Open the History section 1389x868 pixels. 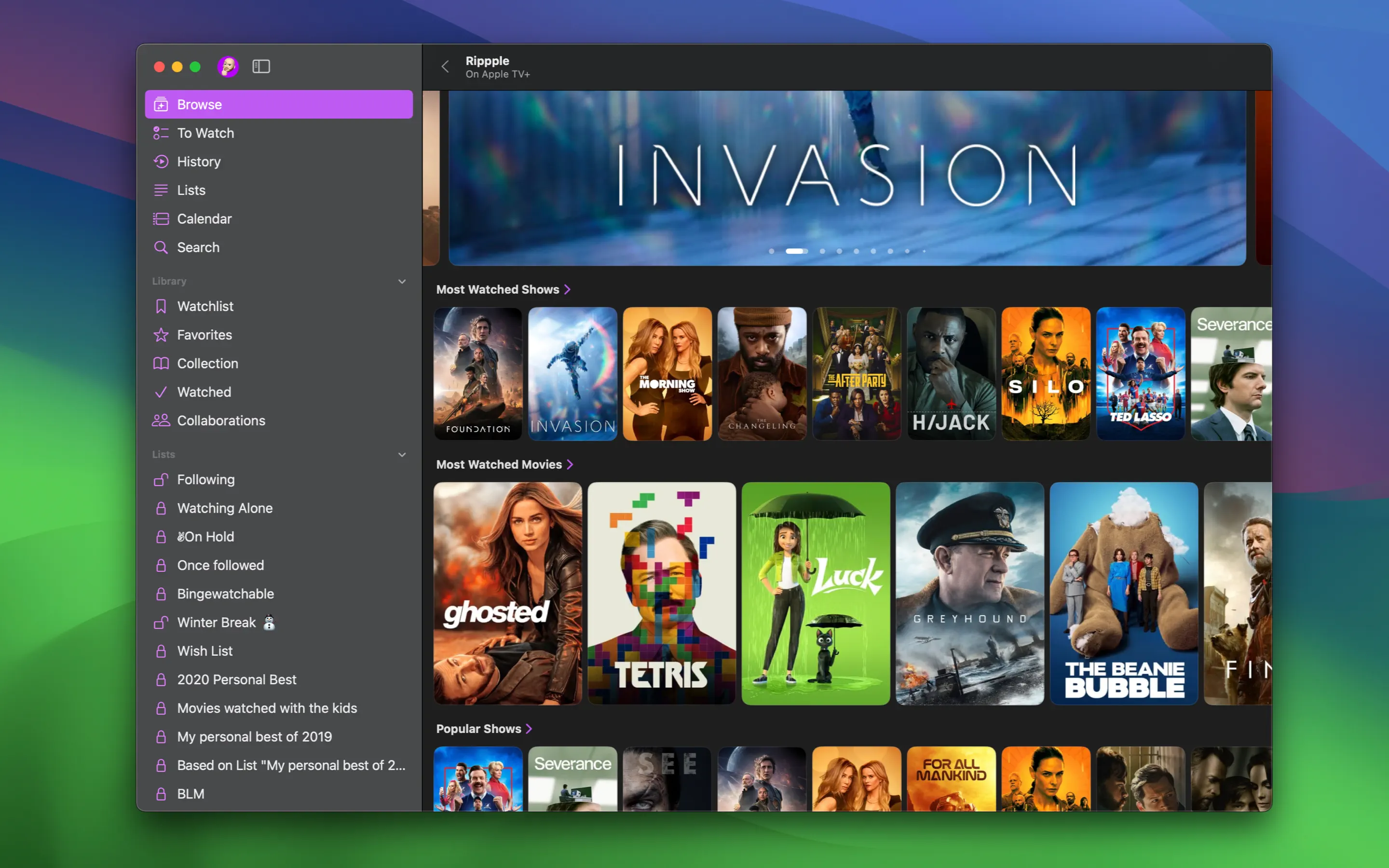point(199,162)
